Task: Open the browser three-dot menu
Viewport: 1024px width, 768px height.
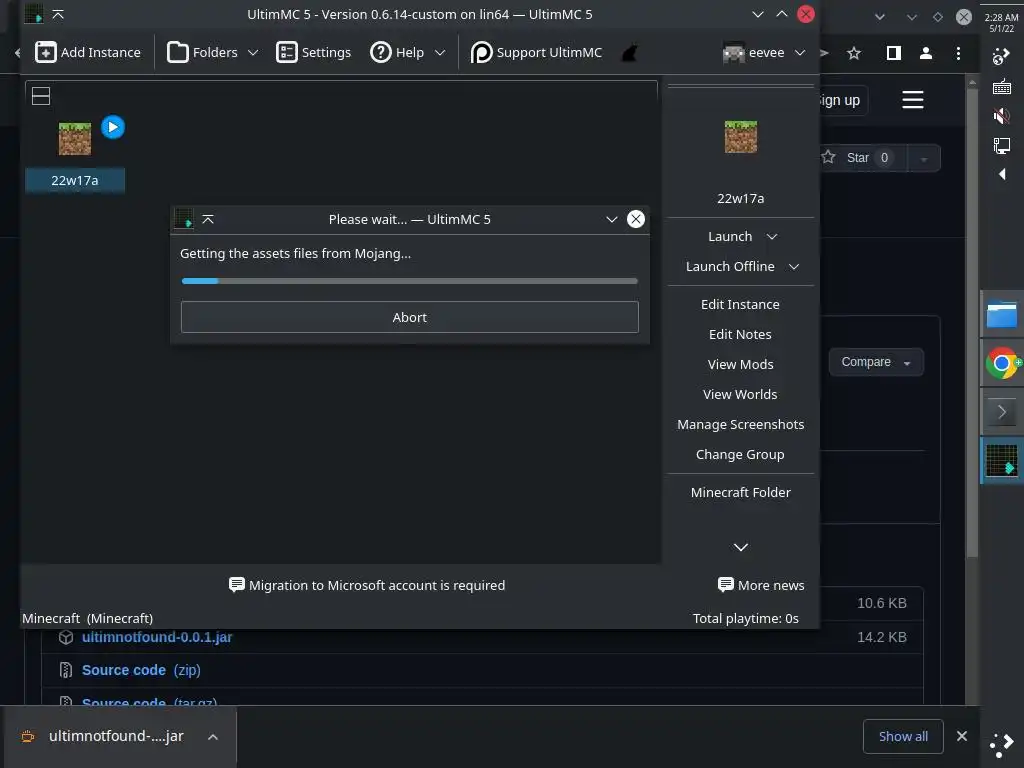Action: point(958,53)
